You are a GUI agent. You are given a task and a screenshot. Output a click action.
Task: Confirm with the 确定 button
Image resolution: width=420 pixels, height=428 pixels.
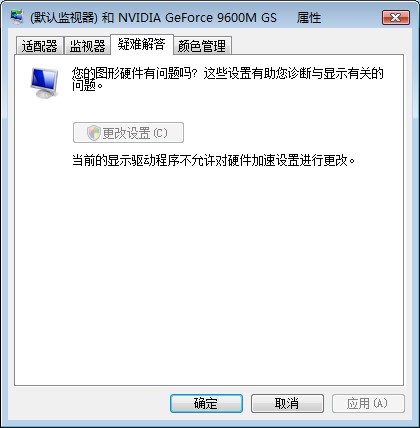(206, 404)
